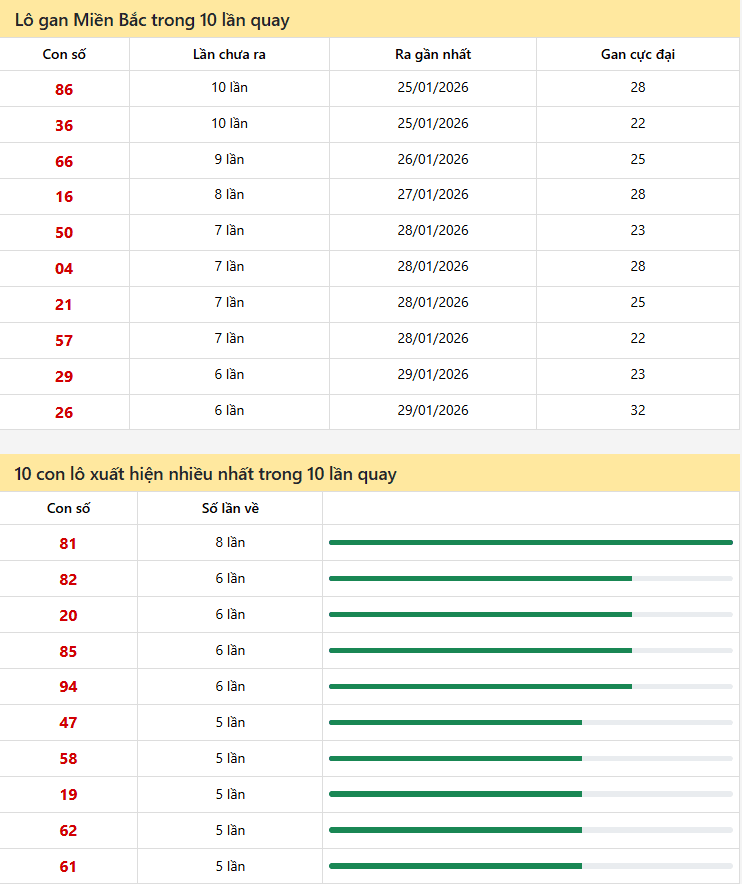Screen dimensions: 742x884
Task: Click number 26 in the lô gan table
Action: point(64,412)
